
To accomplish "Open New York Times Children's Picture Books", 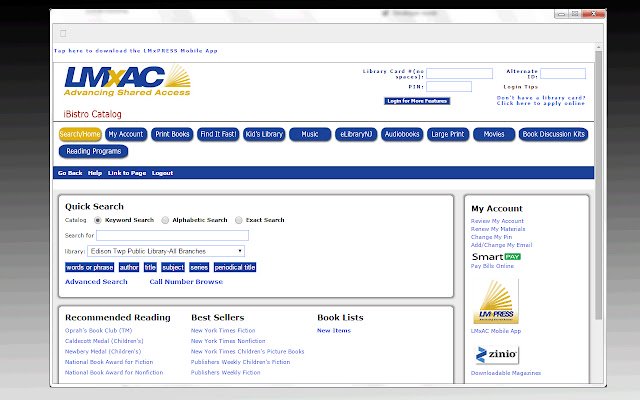I will pyautogui.click(x=247, y=352).
